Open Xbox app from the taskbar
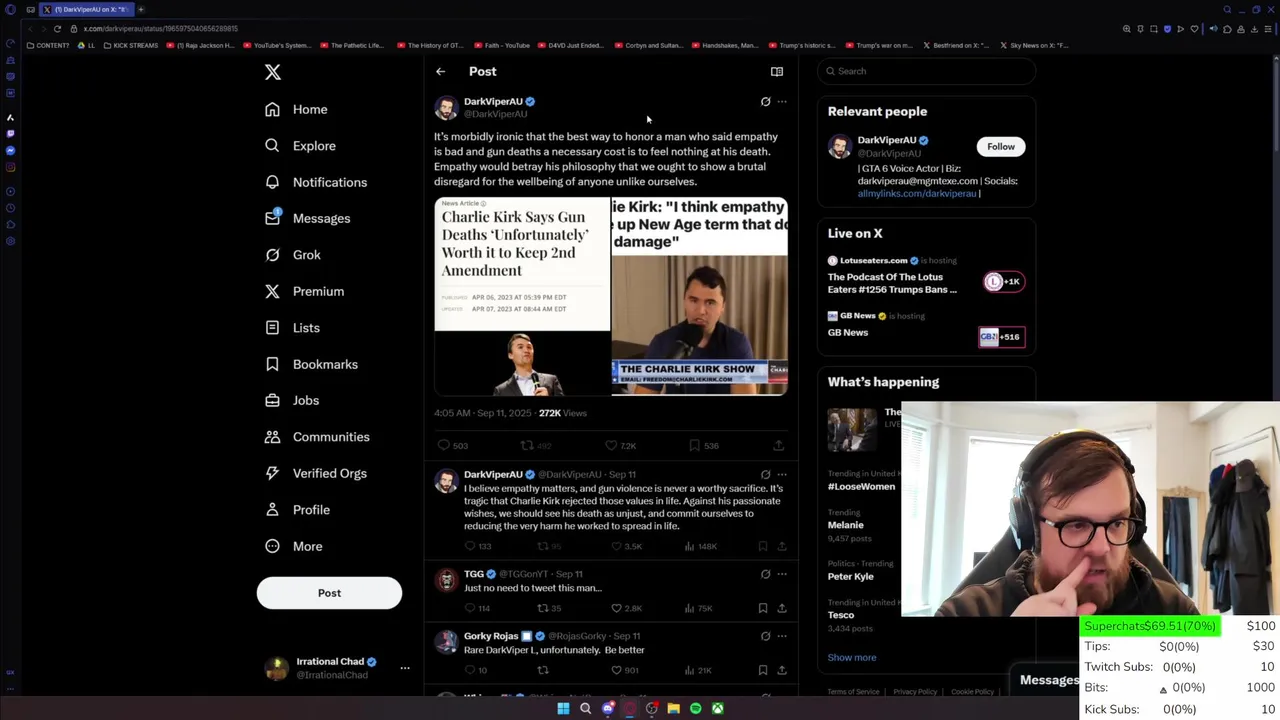Image resolution: width=1280 pixels, height=720 pixels. point(718,708)
